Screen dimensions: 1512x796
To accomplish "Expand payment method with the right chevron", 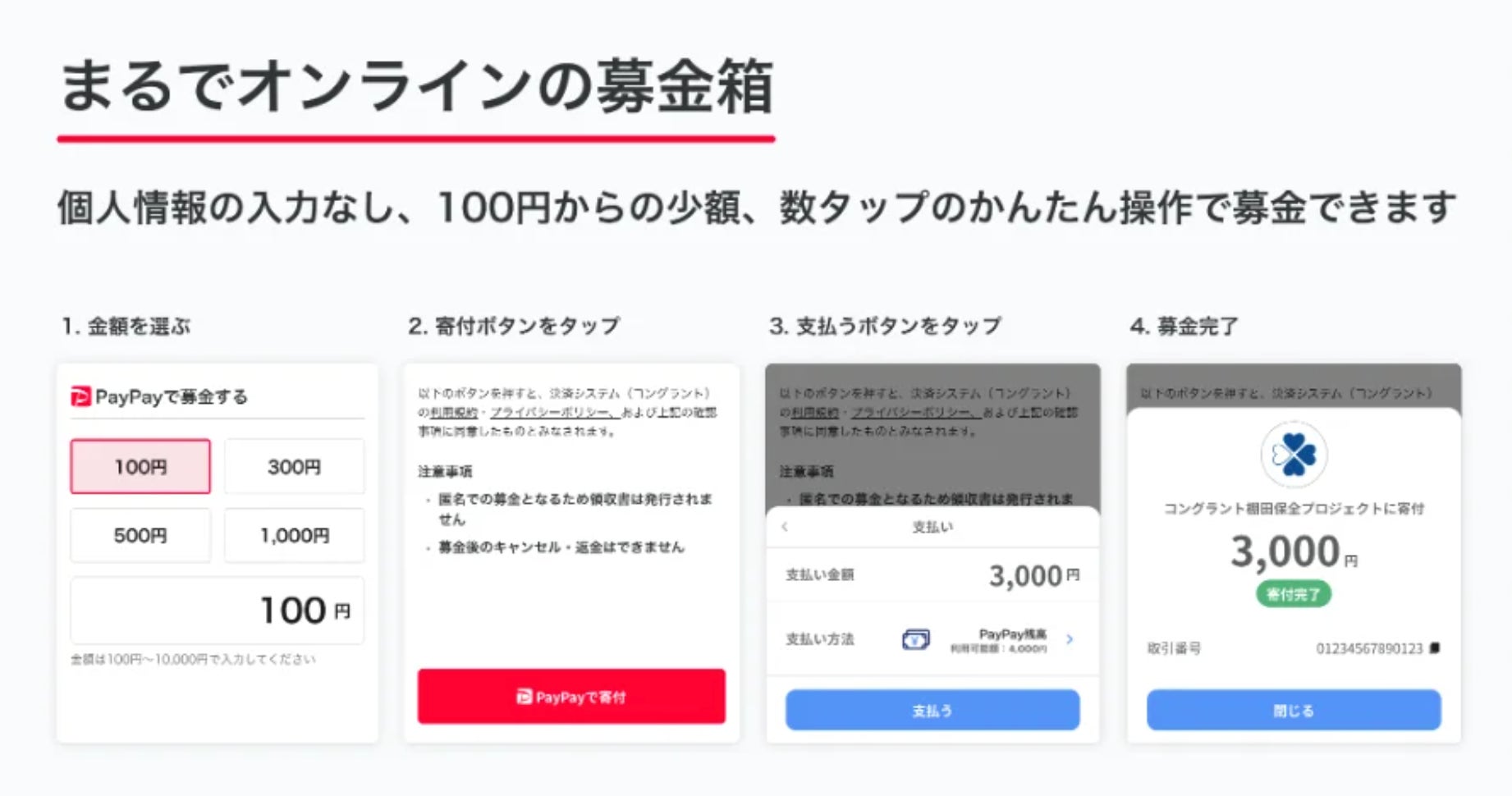I will point(1069,639).
